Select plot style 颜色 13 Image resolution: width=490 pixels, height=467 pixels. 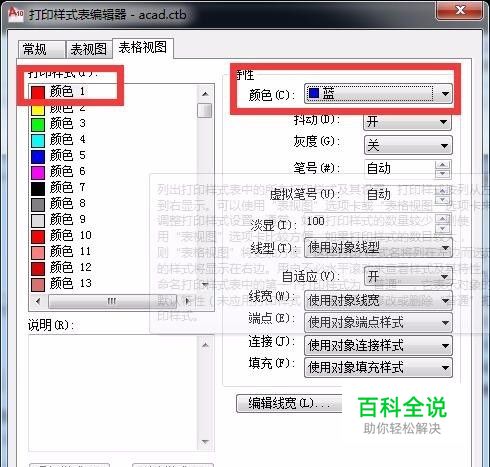[x=61, y=284]
